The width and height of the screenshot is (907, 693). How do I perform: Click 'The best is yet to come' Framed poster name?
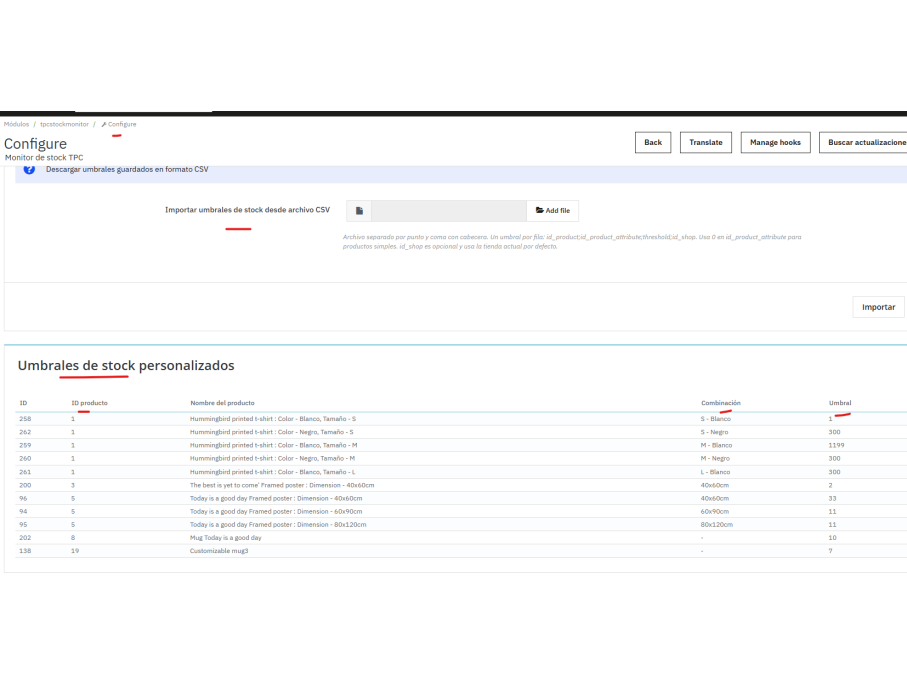coord(282,485)
